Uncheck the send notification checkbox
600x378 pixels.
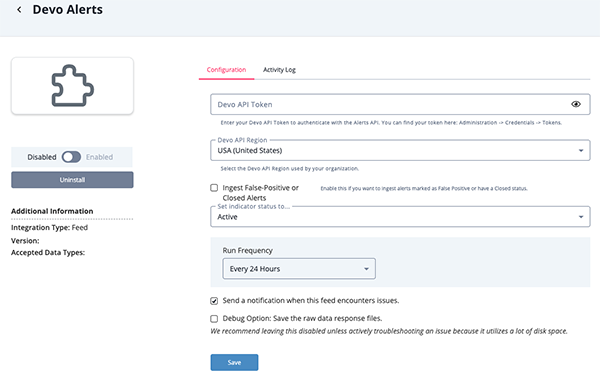coord(214,301)
